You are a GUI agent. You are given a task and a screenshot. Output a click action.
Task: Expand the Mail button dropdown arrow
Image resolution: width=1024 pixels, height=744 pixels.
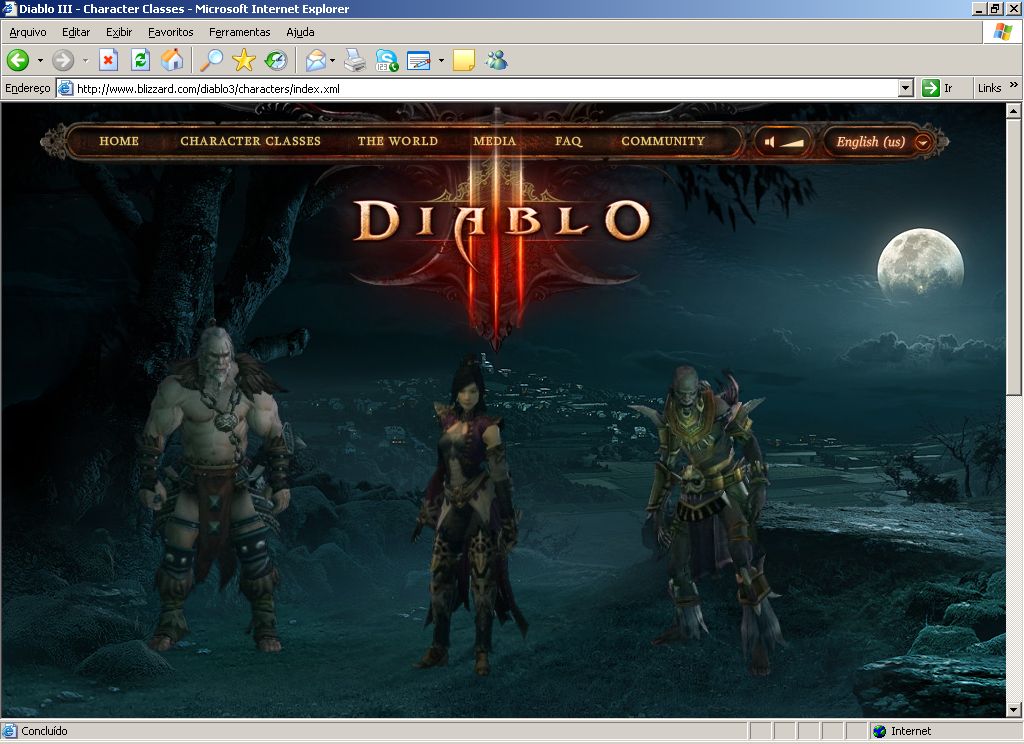point(332,61)
